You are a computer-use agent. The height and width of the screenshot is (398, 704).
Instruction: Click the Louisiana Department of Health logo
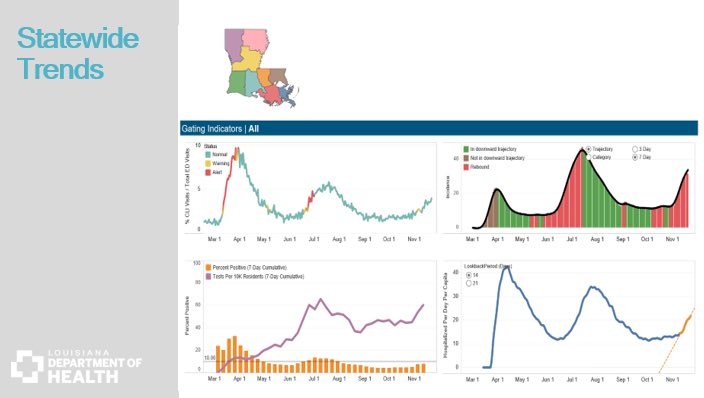coord(76,367)
